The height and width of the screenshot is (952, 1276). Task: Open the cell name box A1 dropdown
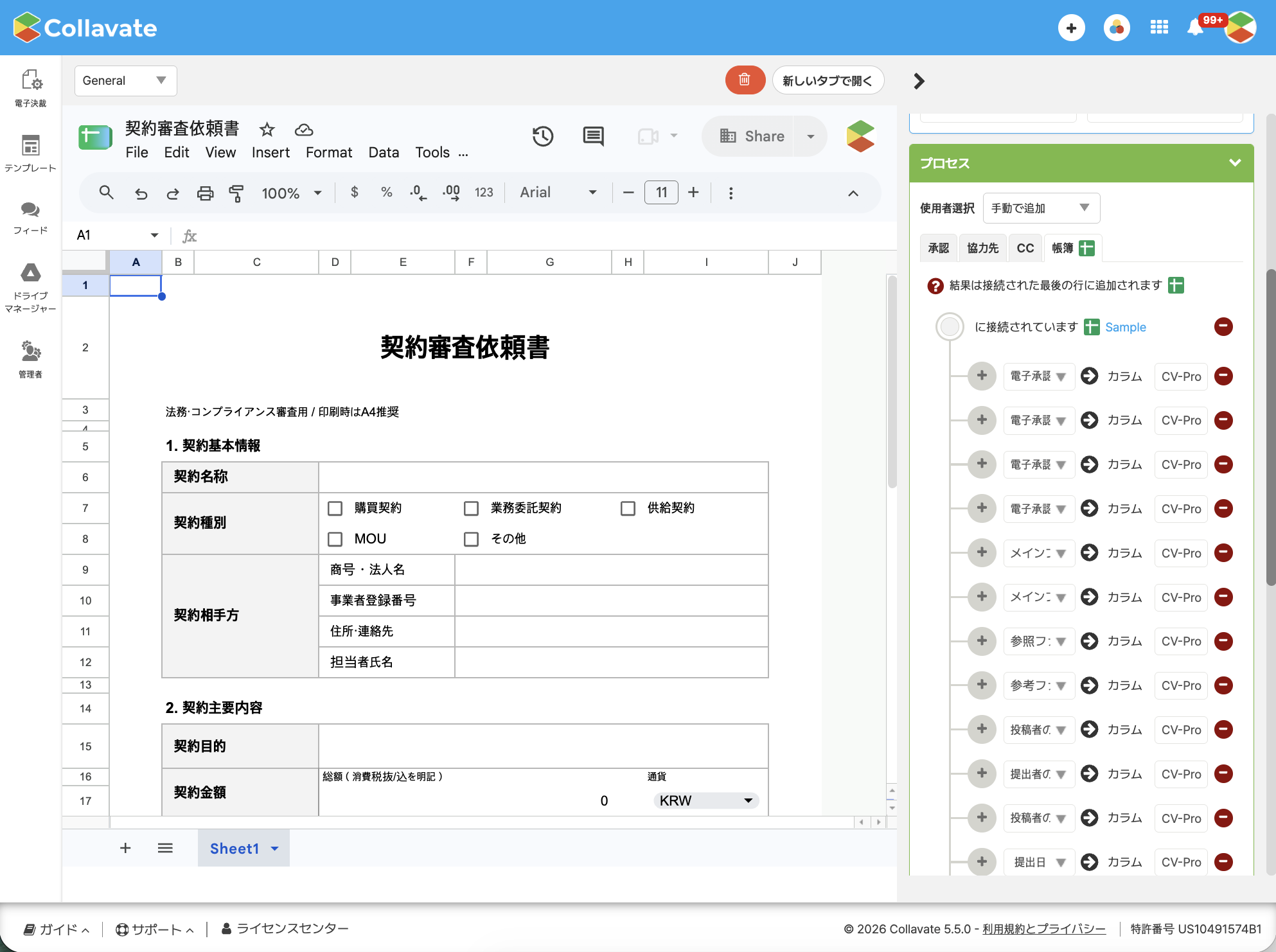154,235
